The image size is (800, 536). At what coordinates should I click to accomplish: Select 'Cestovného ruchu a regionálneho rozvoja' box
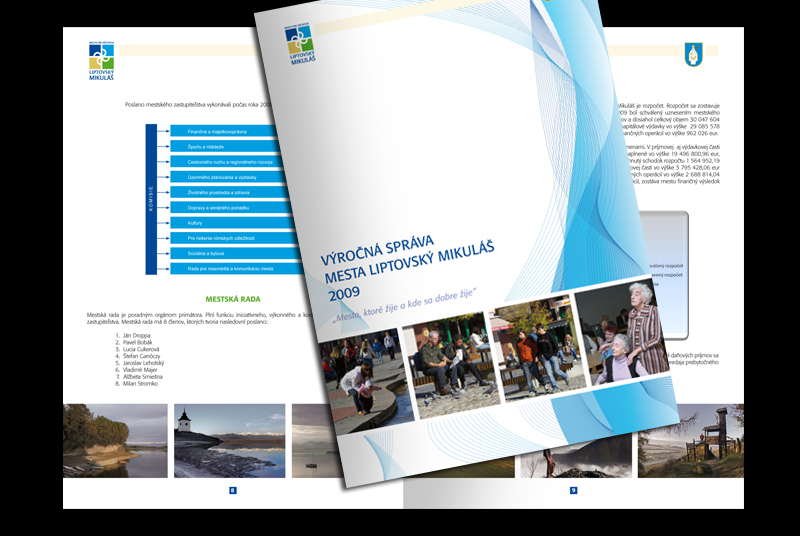[x=227, y=162]
